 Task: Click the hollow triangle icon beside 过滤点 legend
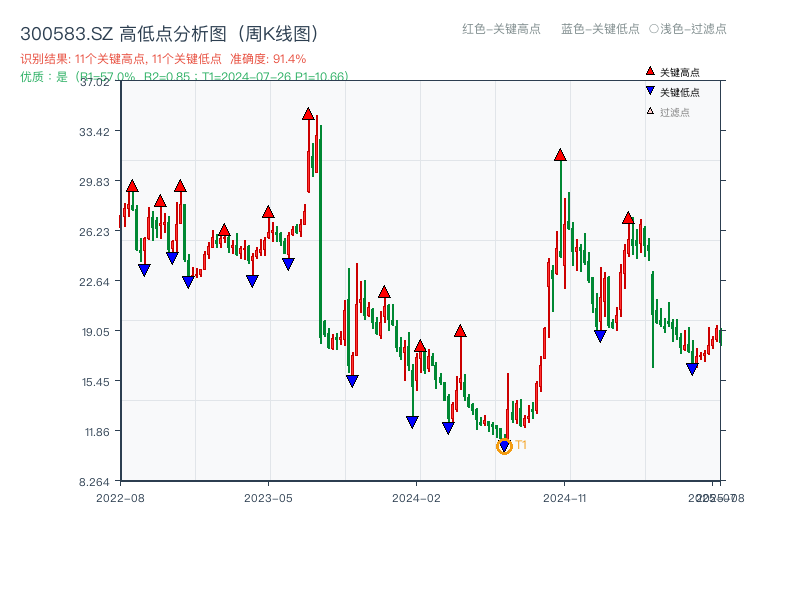coord(650,110)
